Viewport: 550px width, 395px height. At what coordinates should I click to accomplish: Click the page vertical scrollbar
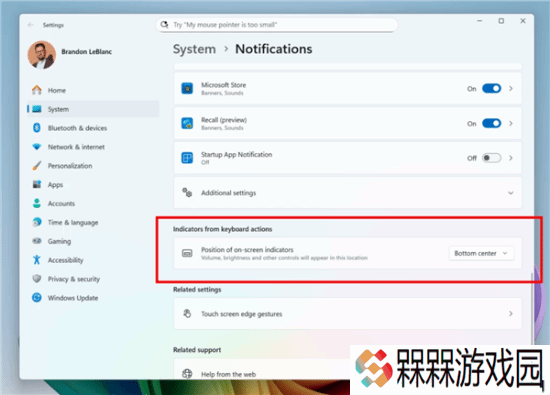(532, 309)
